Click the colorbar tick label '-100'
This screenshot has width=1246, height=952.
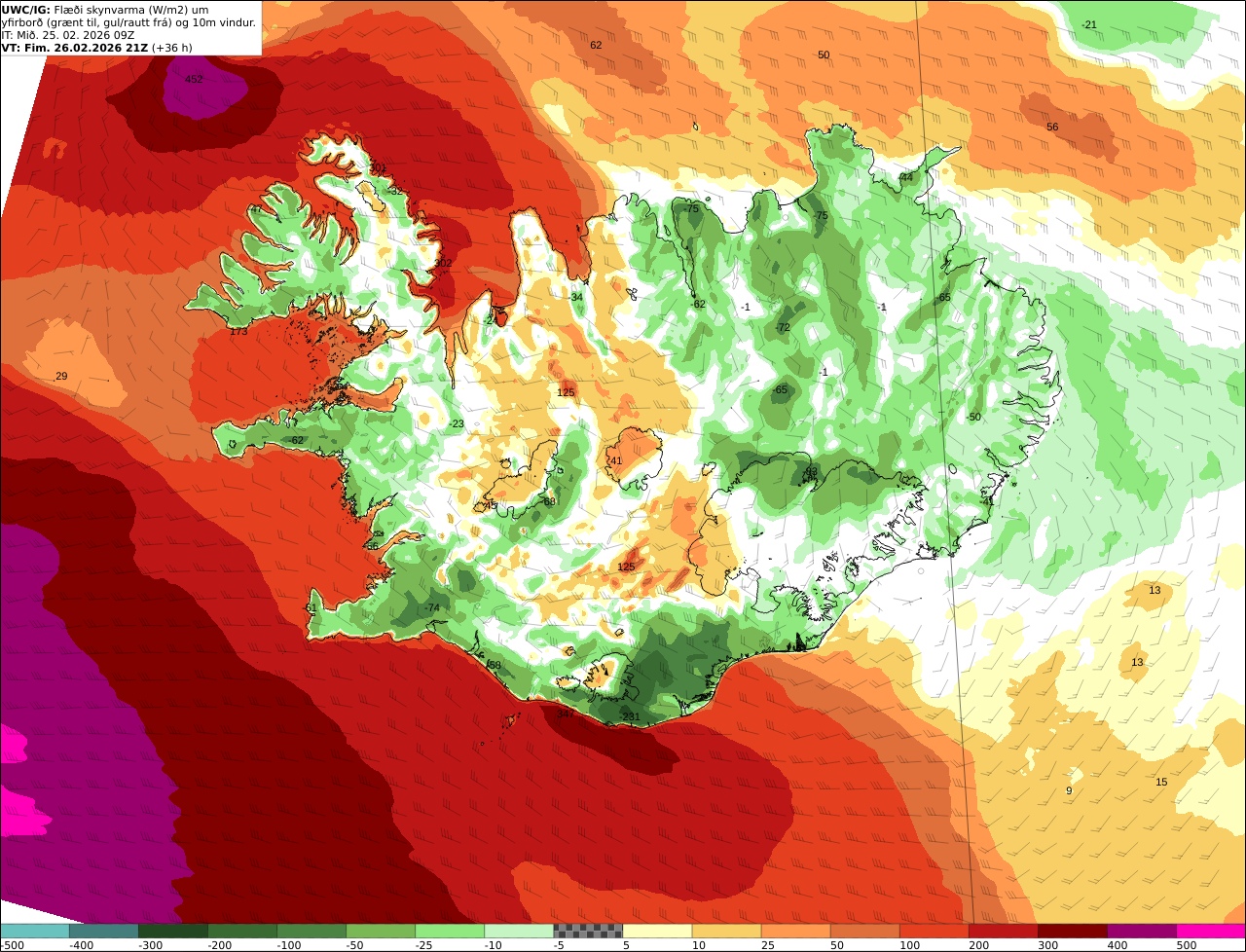coord(288,945)
